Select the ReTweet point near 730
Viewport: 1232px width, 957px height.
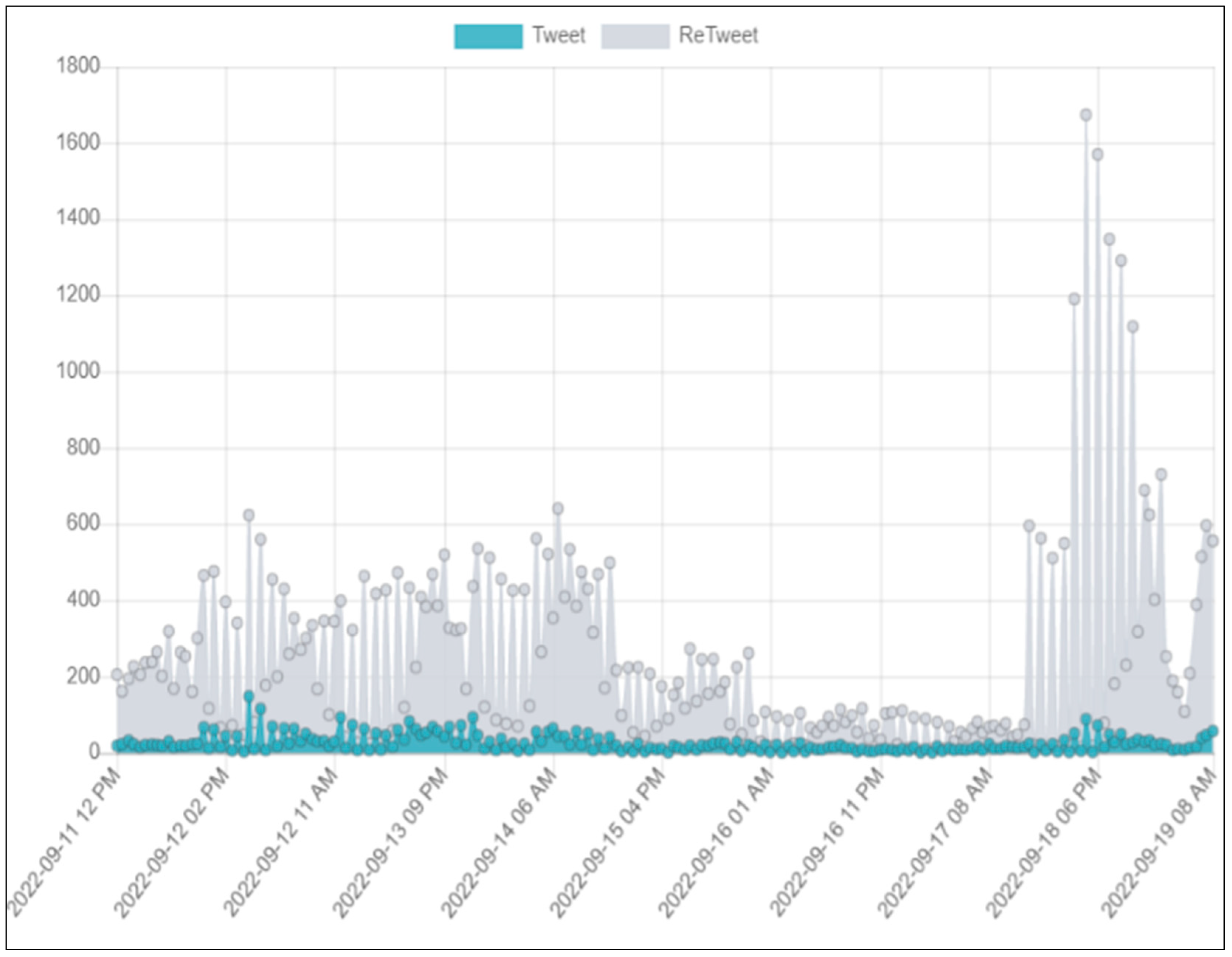click(x=1161, y=475)
